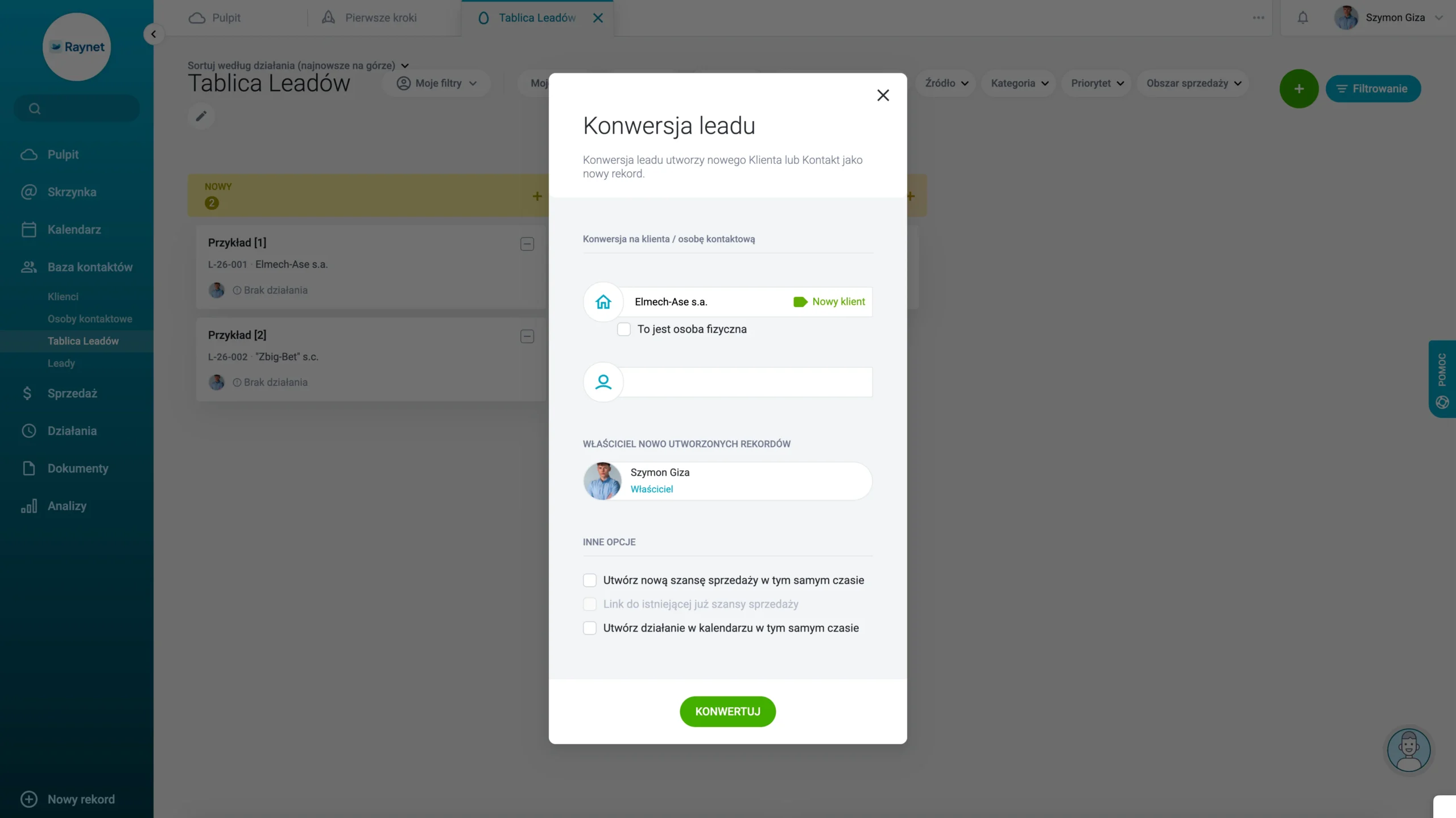Click the Filtrowanie button
The height and width of the screenshot is (818, 1456).
click(1373, 89)
